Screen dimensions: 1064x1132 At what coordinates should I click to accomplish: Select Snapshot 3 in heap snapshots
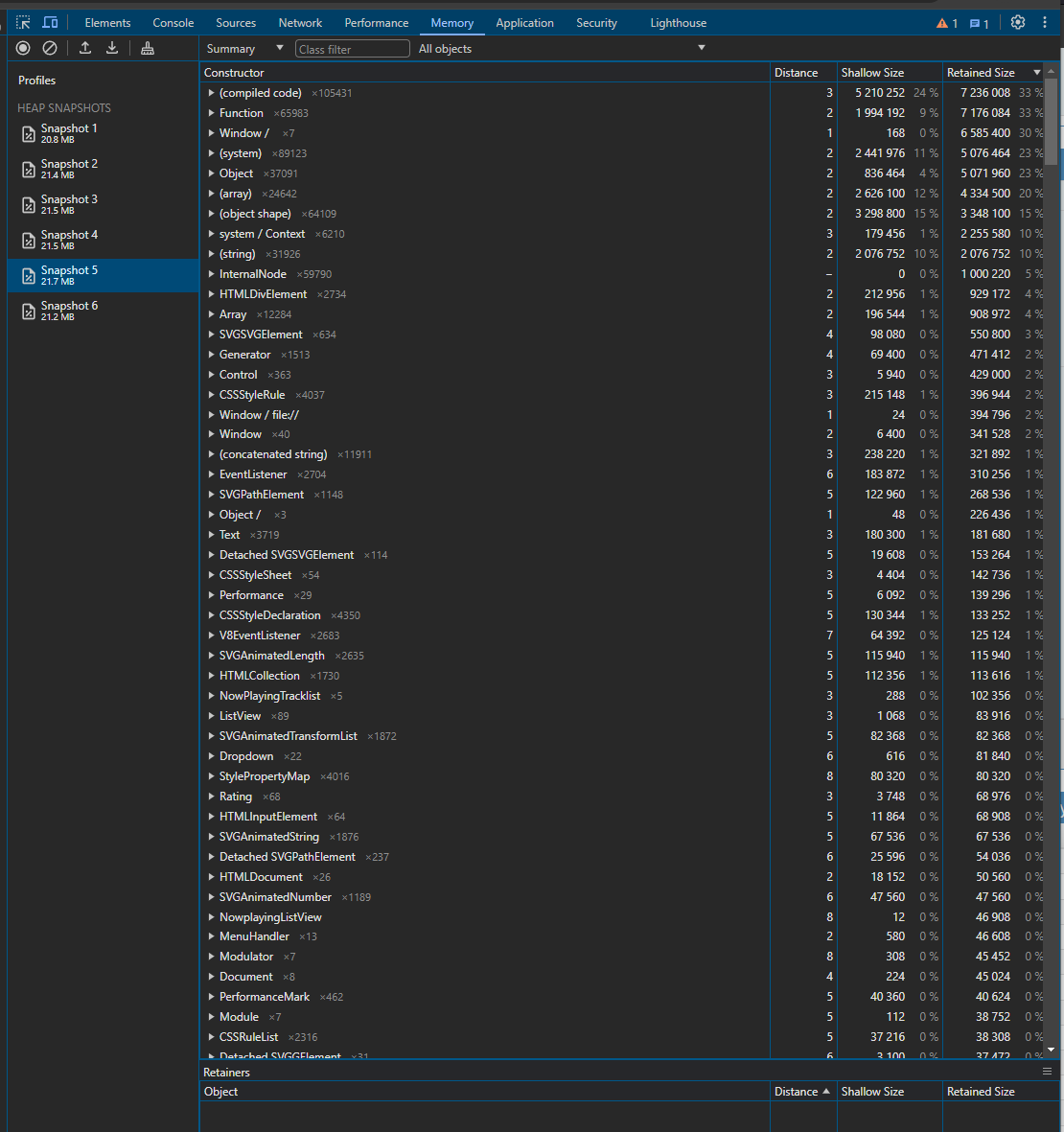click(69, 204)
